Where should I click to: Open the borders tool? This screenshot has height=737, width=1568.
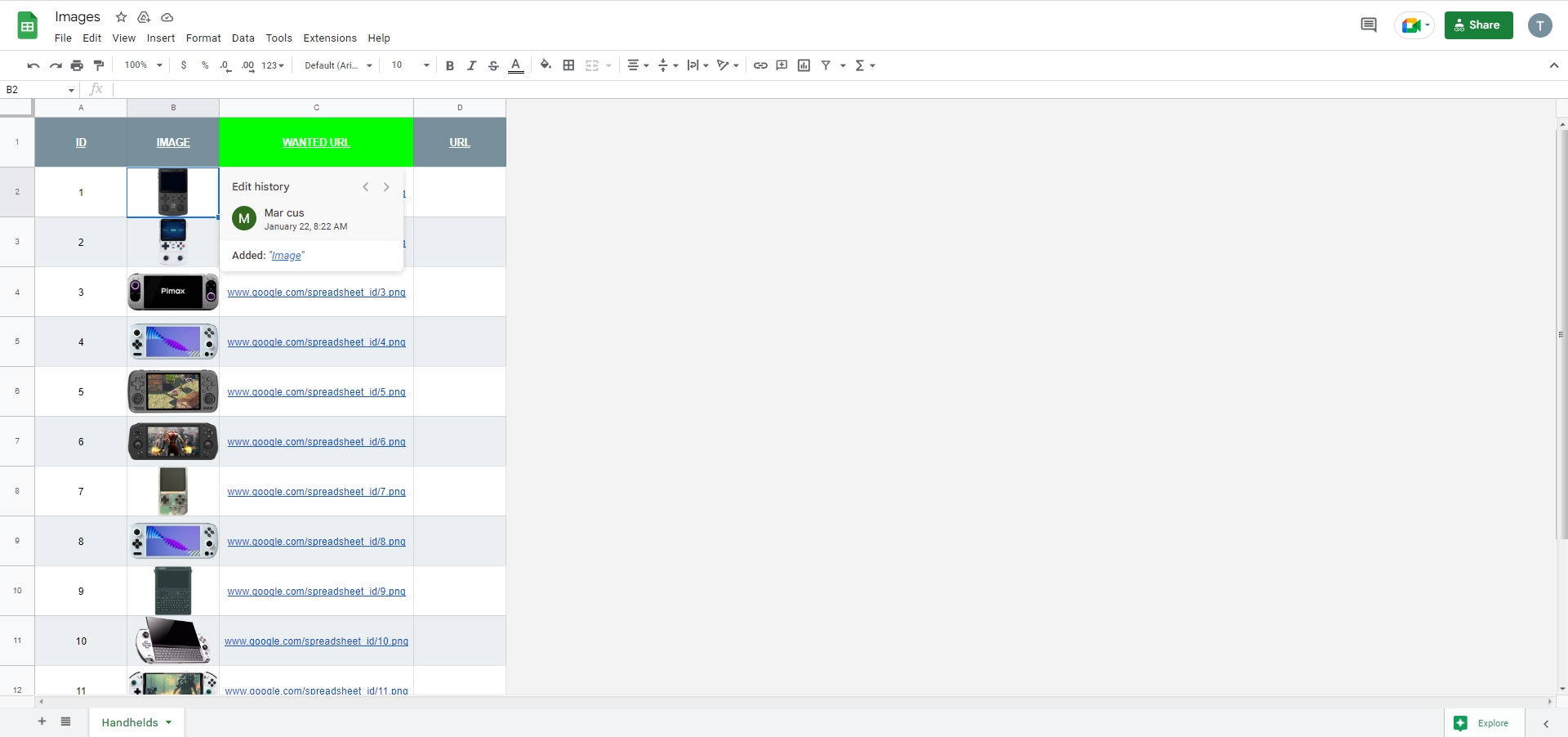569,65
